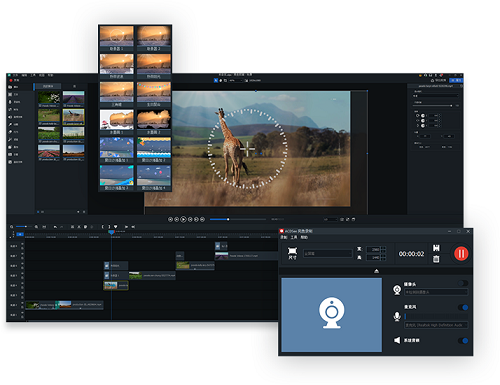
Task: Click the undo arrow on timeline toolbar
Action: [55, 227]
